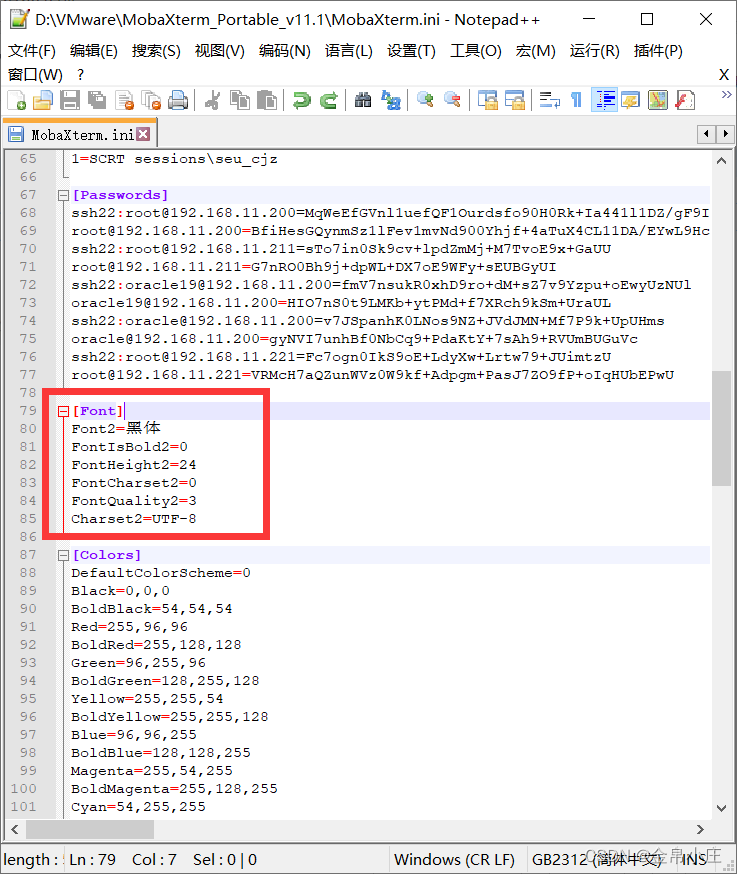
Task: Toggle synchronized vertical scrolling icon
Action: (x=488, y=100)
